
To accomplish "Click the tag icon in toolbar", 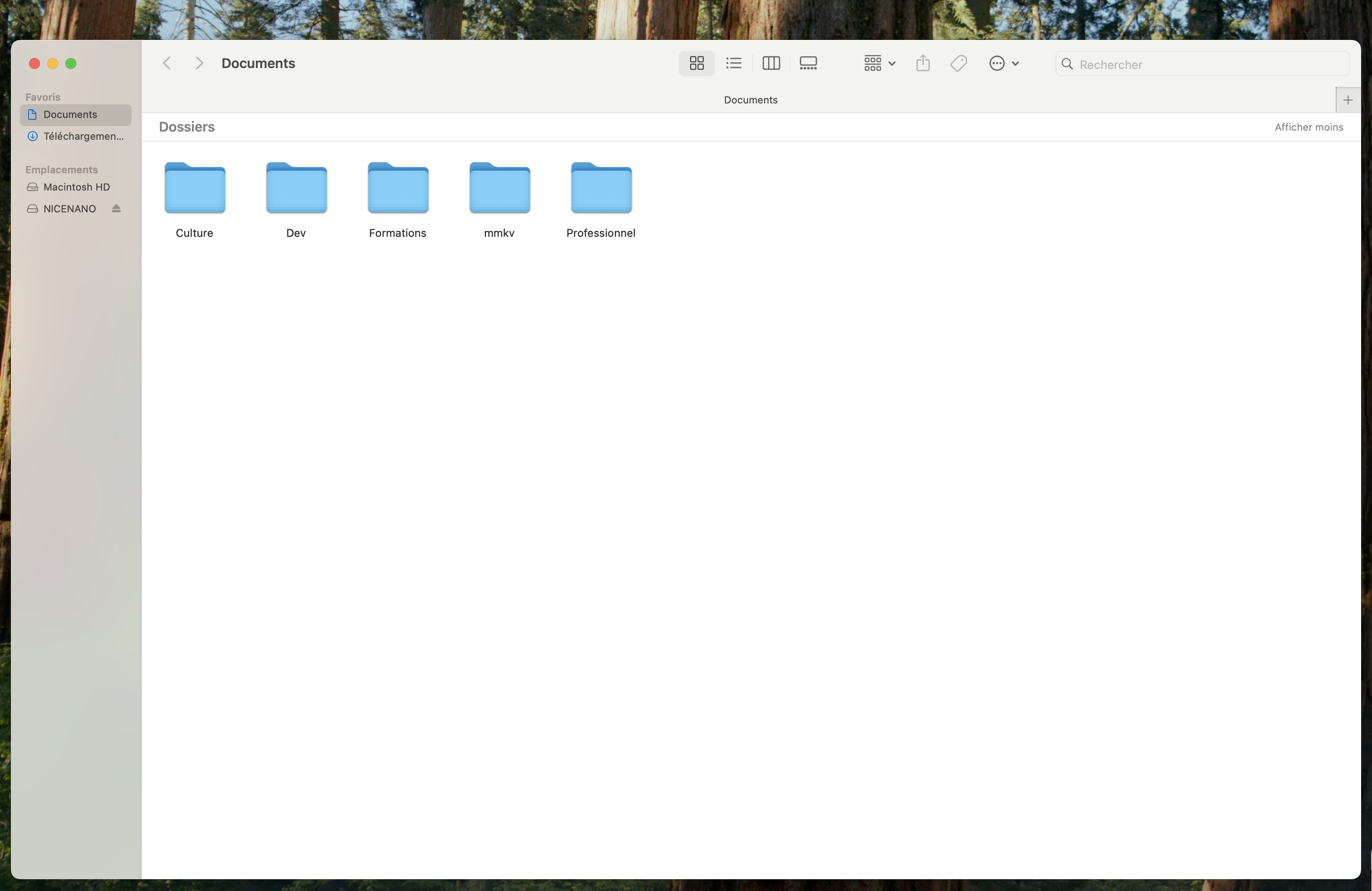I will tap(958, 64).
